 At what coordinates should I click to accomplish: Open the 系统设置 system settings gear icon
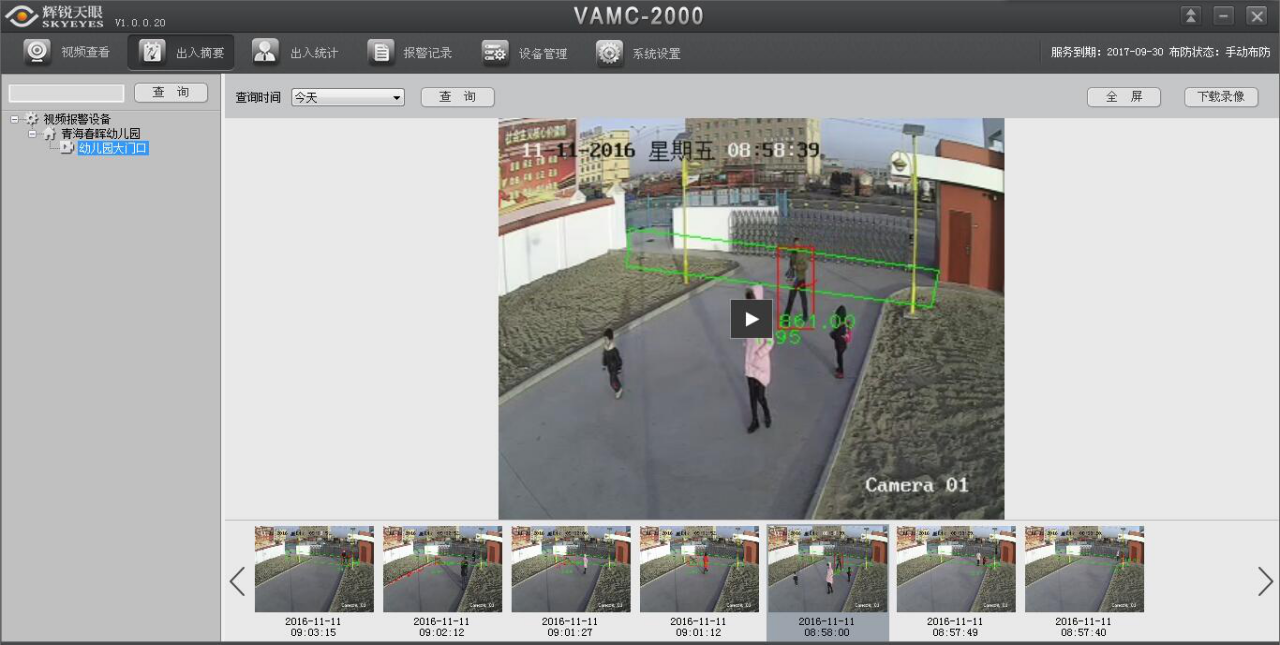pos(610,52)
